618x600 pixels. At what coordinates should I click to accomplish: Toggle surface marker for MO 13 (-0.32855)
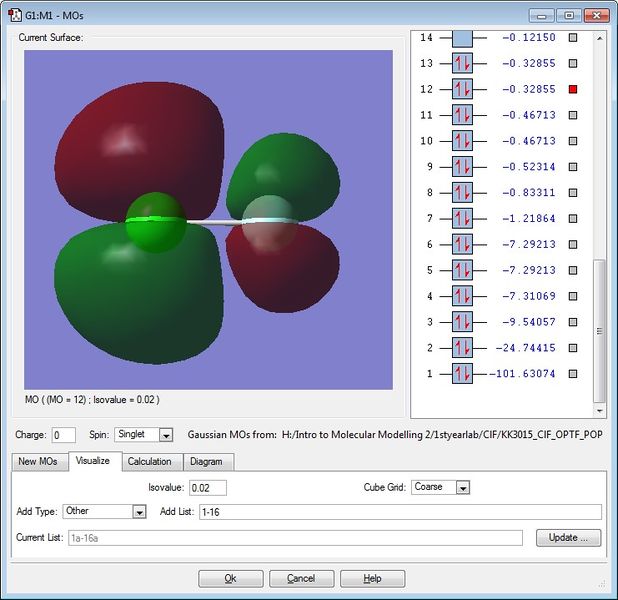(x=573, y=63)
